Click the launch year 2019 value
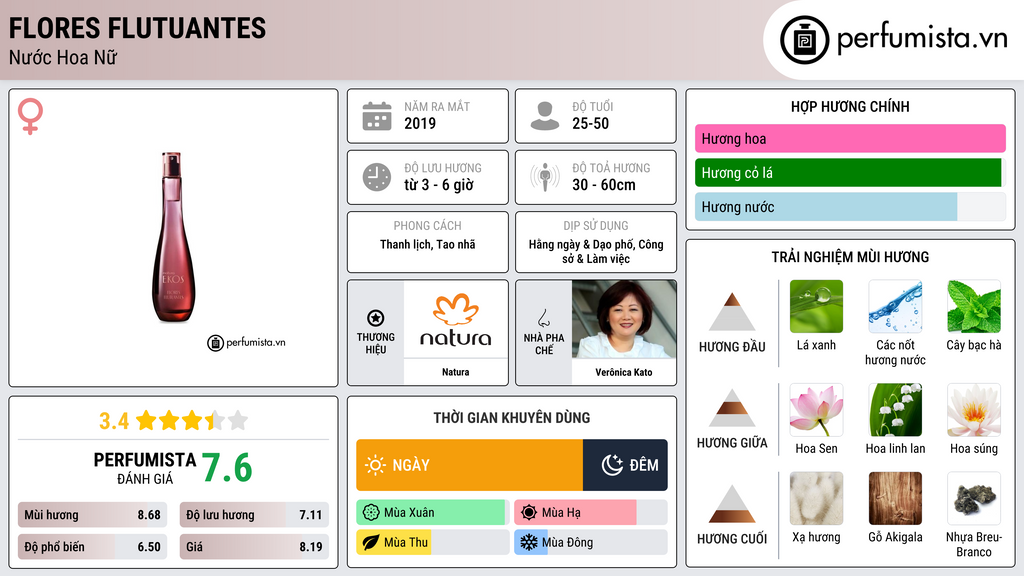 pos(420,123)
